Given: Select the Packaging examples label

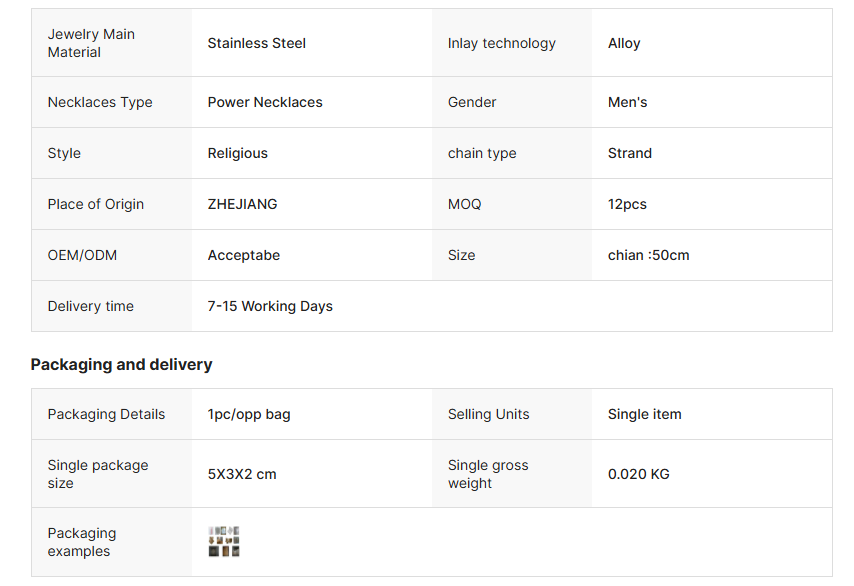Looking at the screenshot, I should (x=82, y=542).
